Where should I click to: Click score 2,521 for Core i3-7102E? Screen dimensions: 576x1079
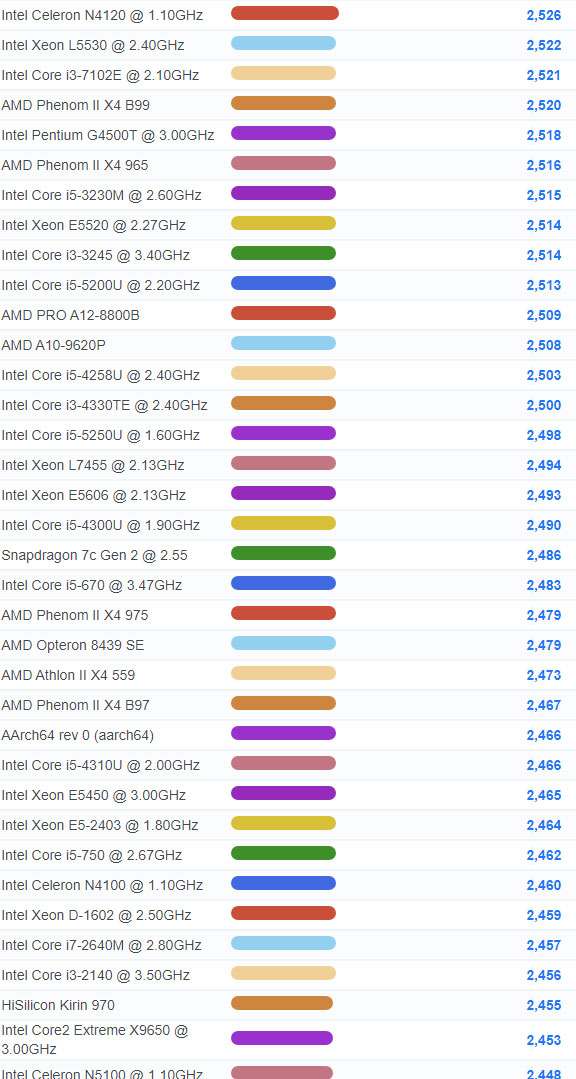544,75
